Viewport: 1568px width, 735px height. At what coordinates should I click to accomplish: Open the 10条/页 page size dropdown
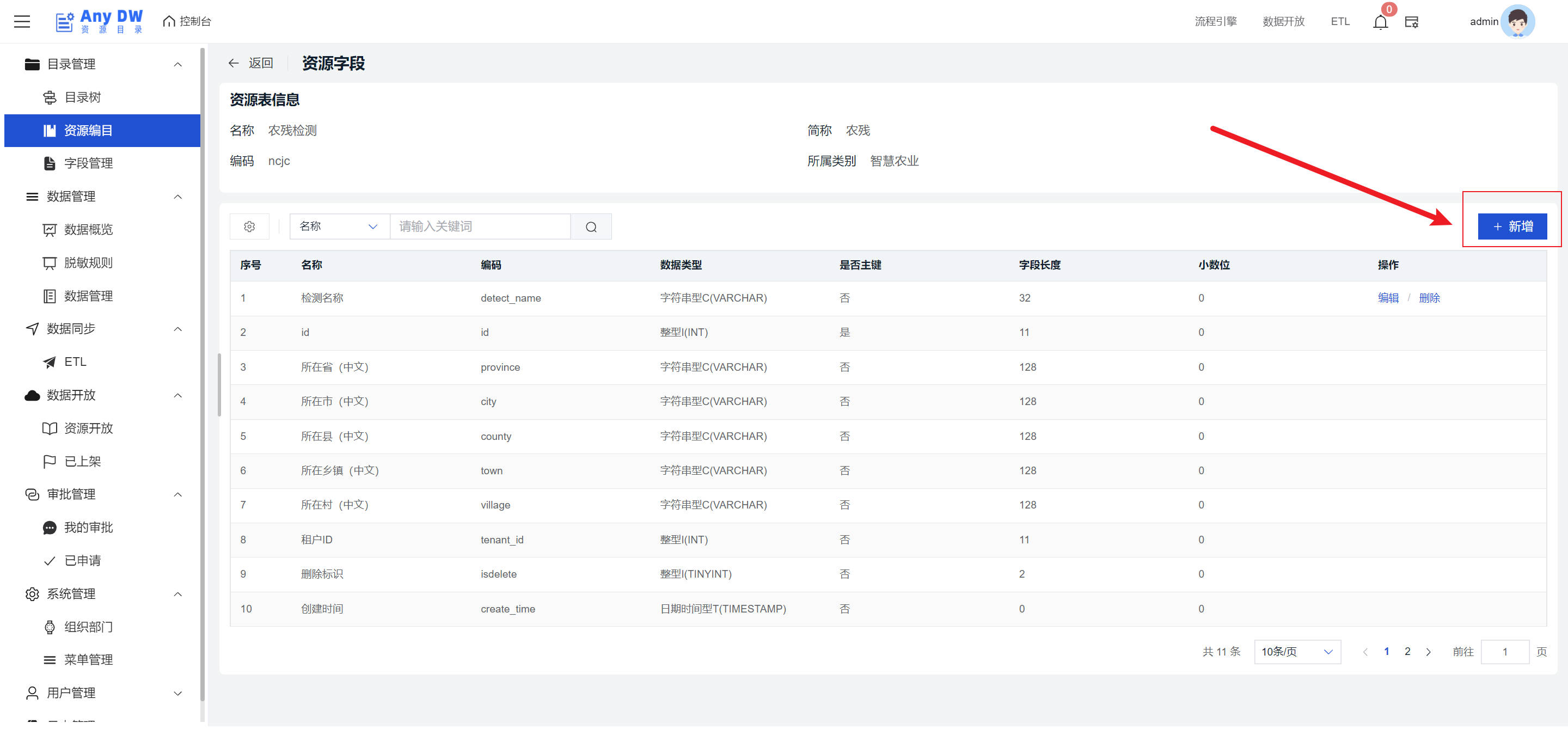1296,652
